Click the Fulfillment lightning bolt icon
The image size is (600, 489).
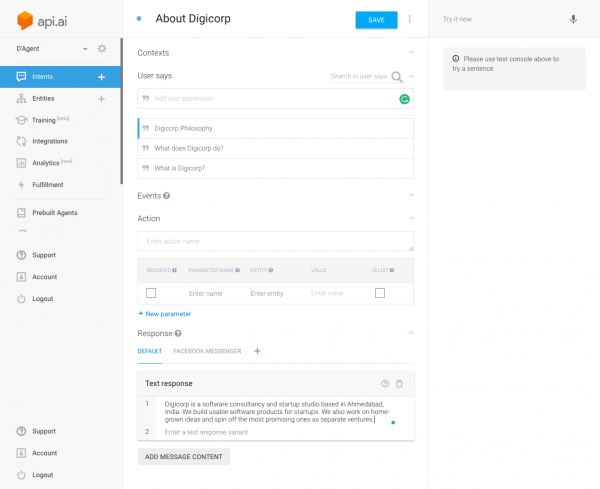pos(21,185)
